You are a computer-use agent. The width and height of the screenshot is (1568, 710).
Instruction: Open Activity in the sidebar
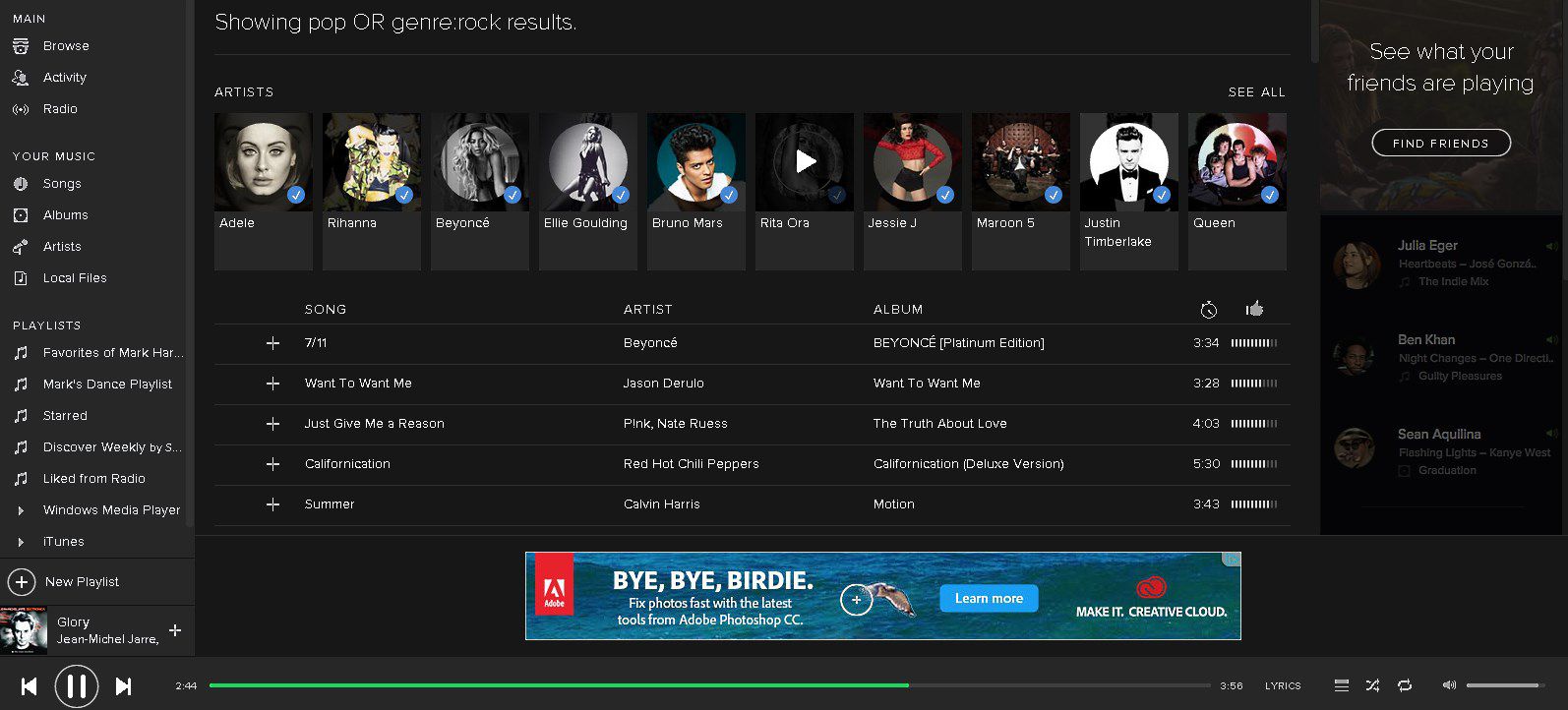coord(65,78)
